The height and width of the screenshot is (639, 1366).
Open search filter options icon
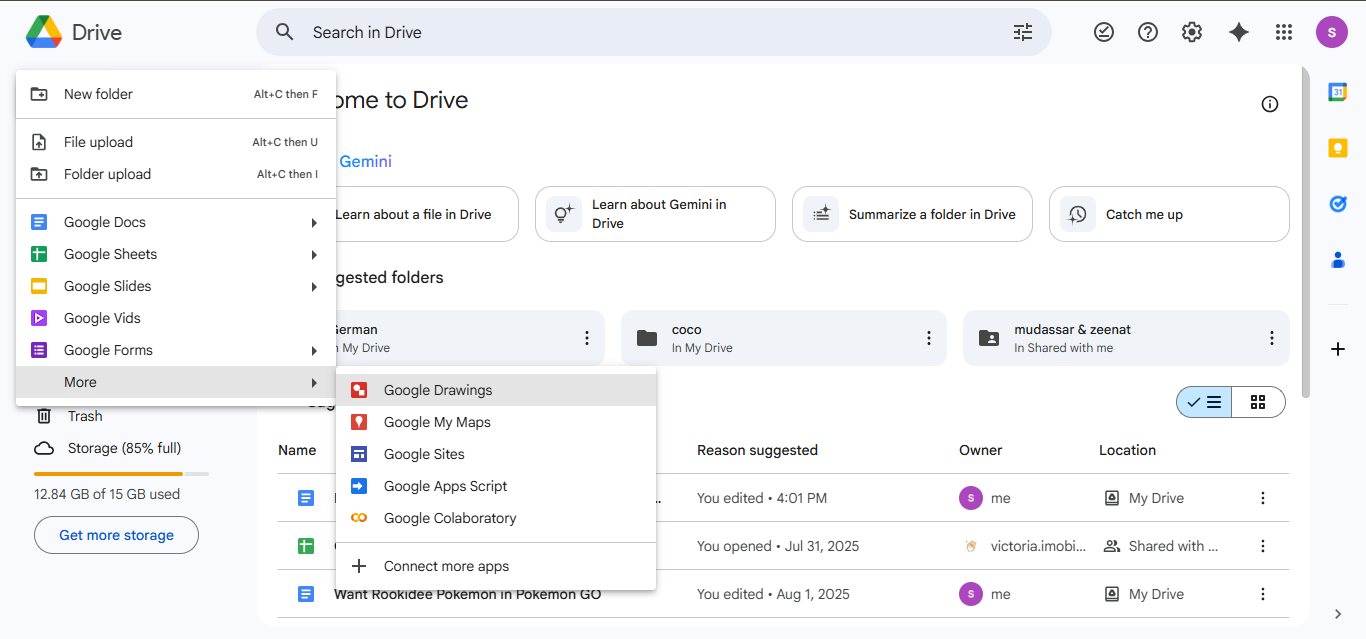[x=1022, y=32]
